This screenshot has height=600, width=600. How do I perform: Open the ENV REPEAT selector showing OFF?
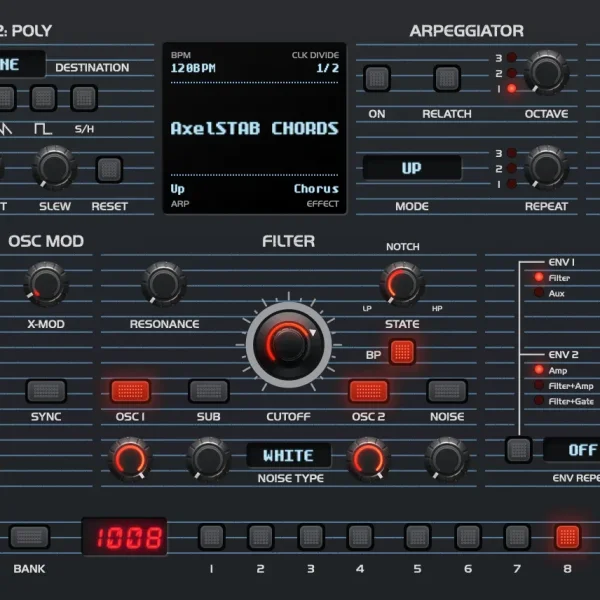(572, 450)
